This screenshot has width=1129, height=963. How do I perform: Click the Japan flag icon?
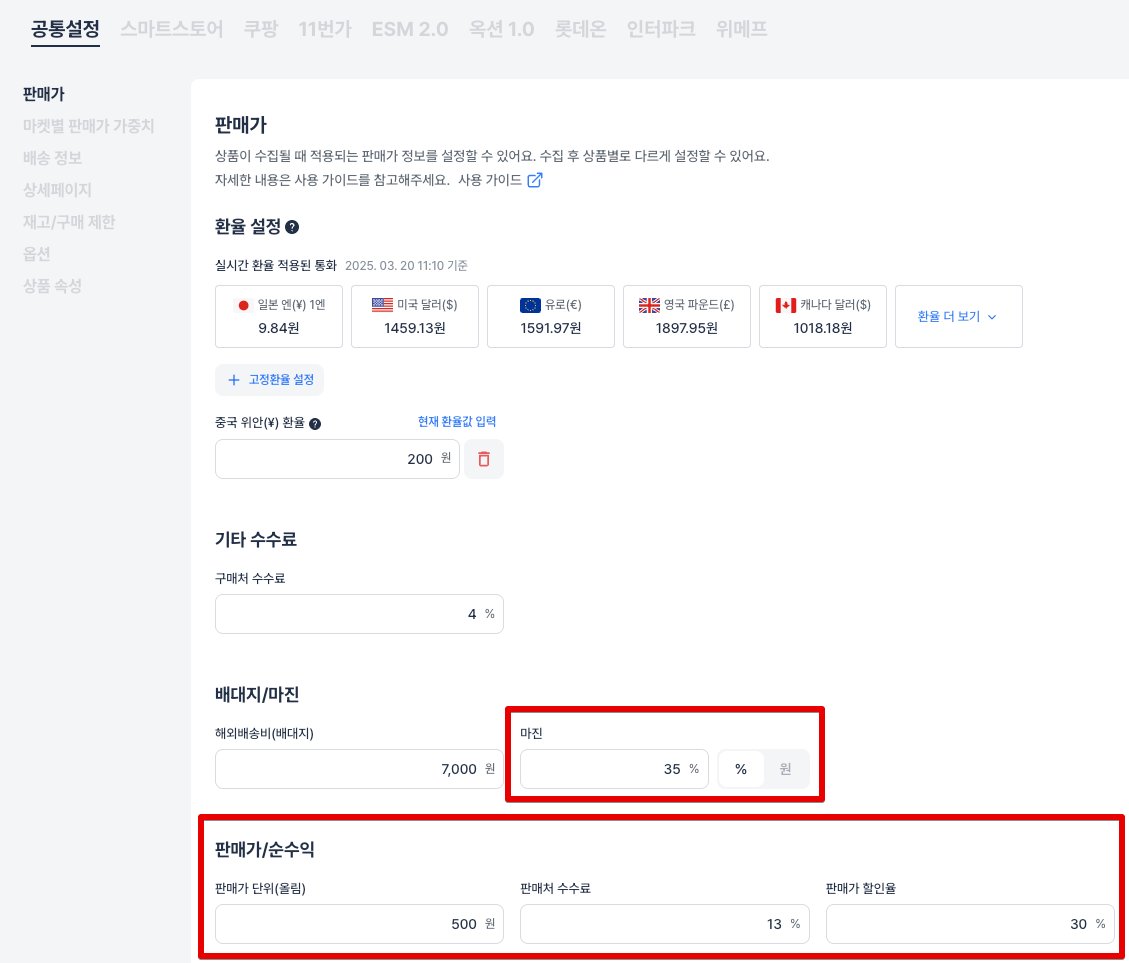[x=243, y=305]
